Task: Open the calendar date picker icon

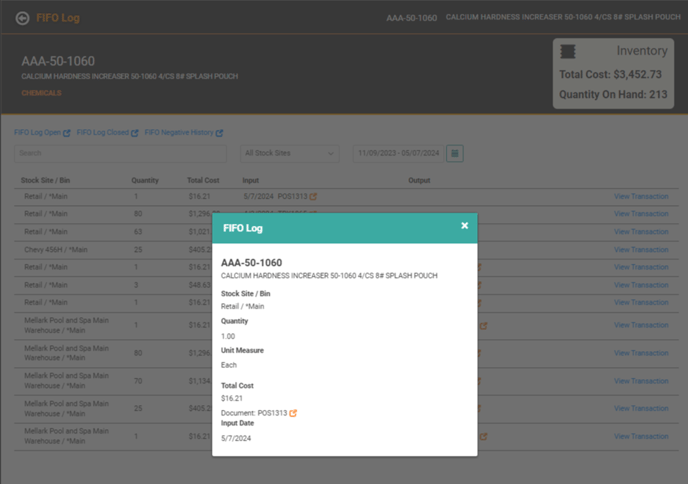Action: (455, 153)
